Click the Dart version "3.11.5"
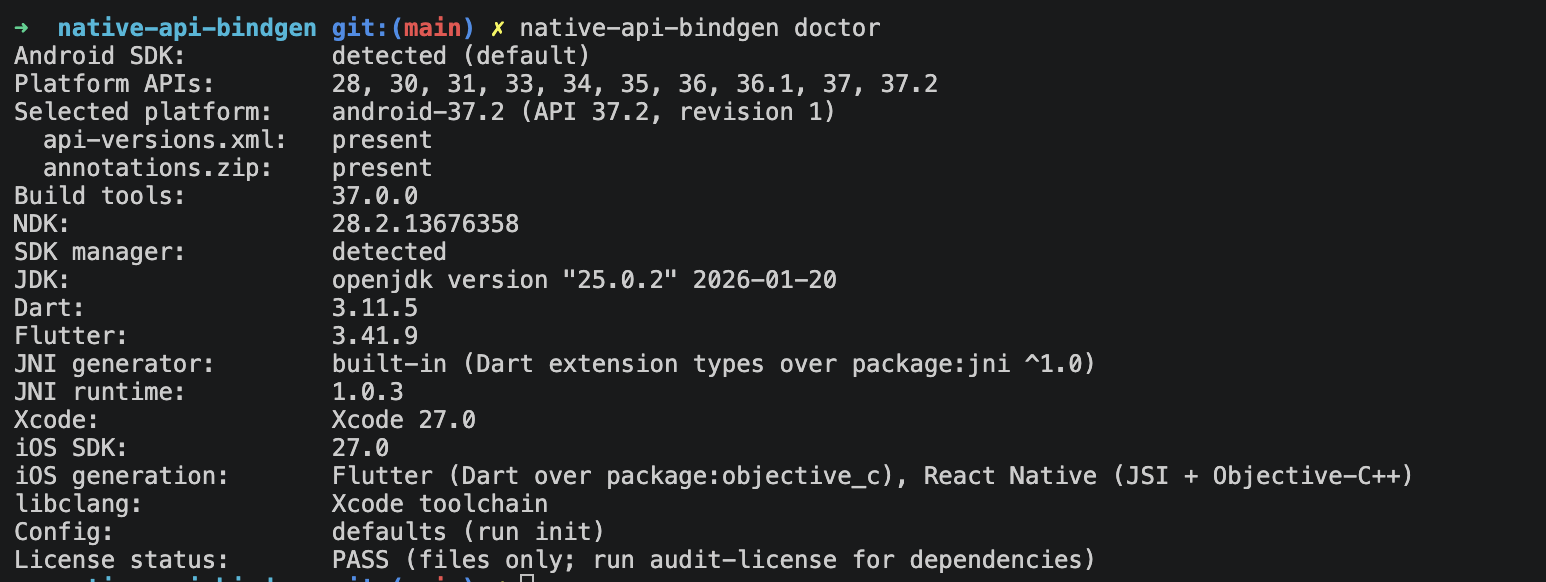This screenshot has width=1546, height=582. click(375, 308)
